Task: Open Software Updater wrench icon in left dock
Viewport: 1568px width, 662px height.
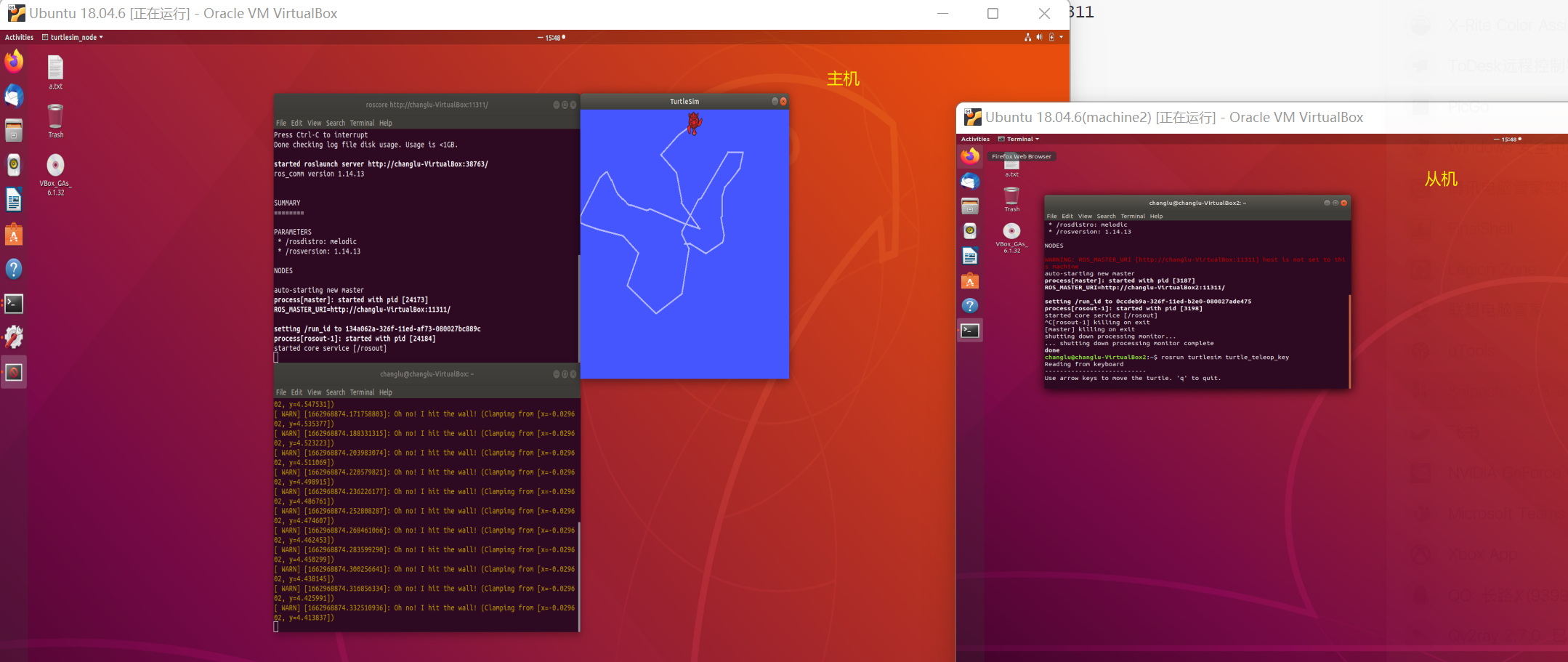Action: (x=14, y=337)
